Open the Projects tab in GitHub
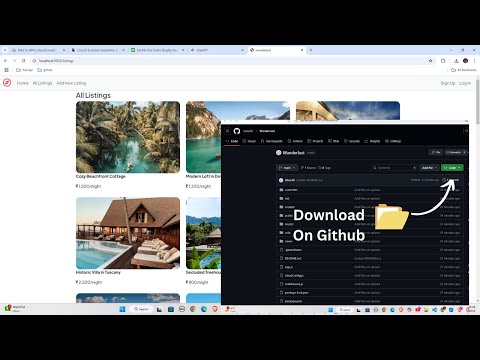The image size is (480, 360). 315,141
